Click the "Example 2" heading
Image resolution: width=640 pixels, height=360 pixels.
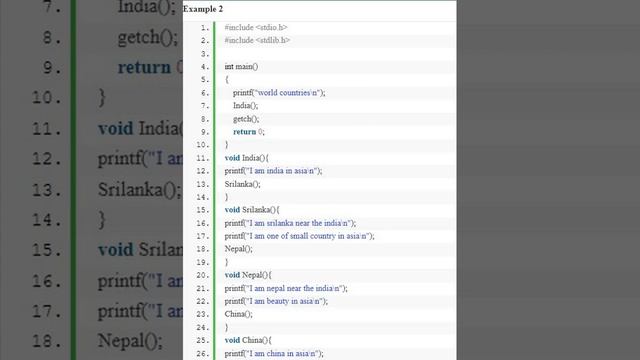pyautogui.click(x=203, y=9)
